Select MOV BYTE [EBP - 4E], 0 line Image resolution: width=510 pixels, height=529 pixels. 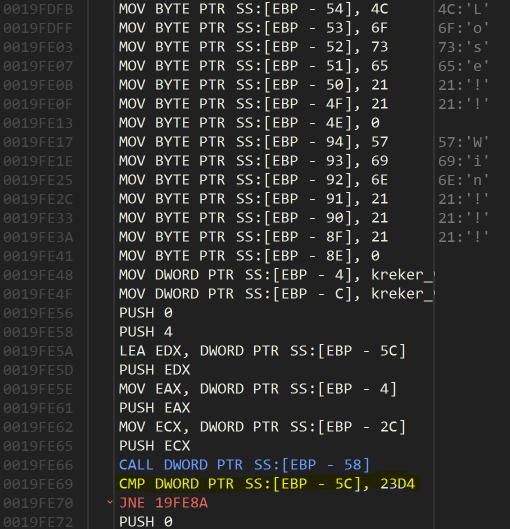249,123
